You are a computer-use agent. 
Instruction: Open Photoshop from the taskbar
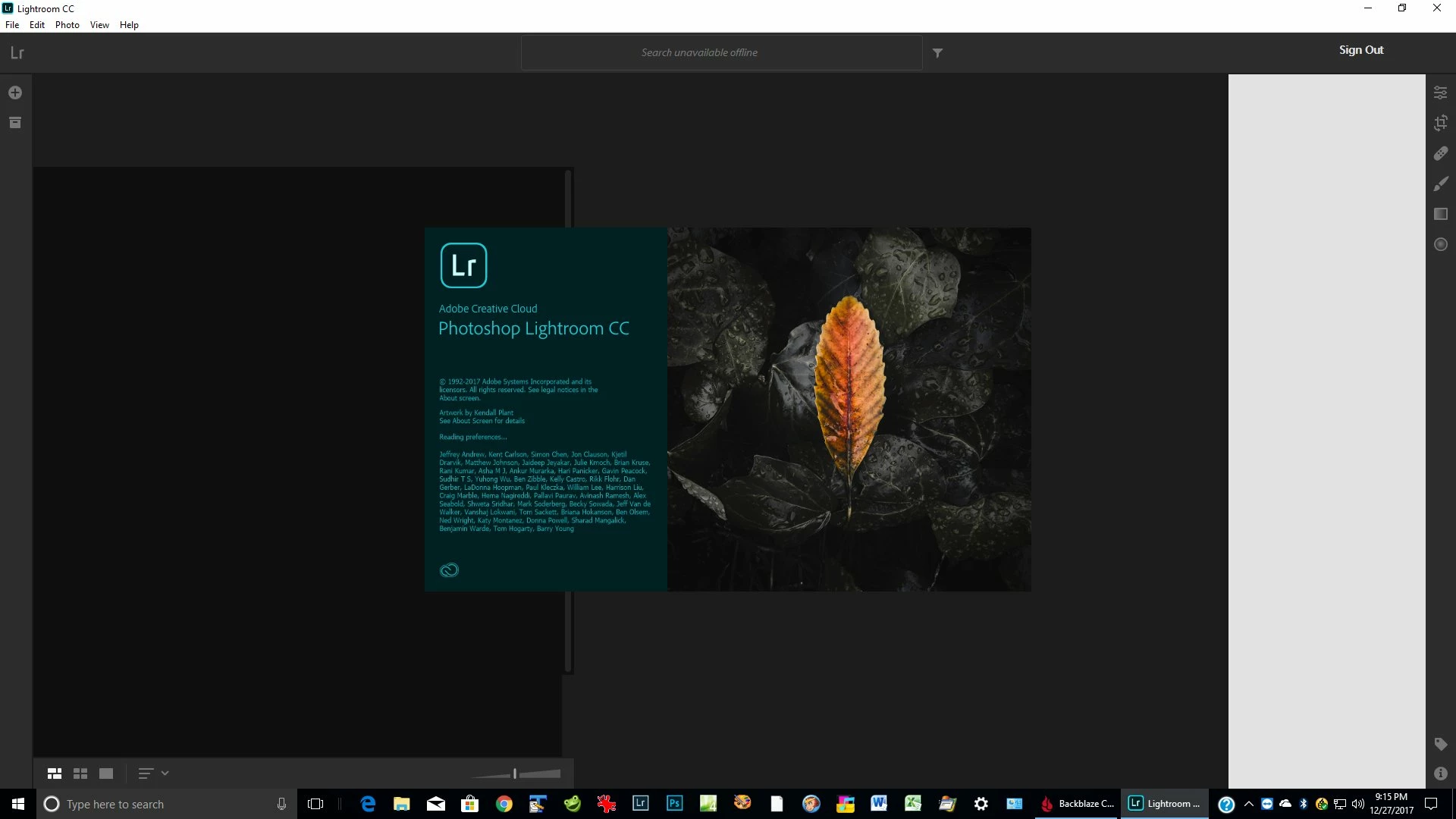click(674, 804)
